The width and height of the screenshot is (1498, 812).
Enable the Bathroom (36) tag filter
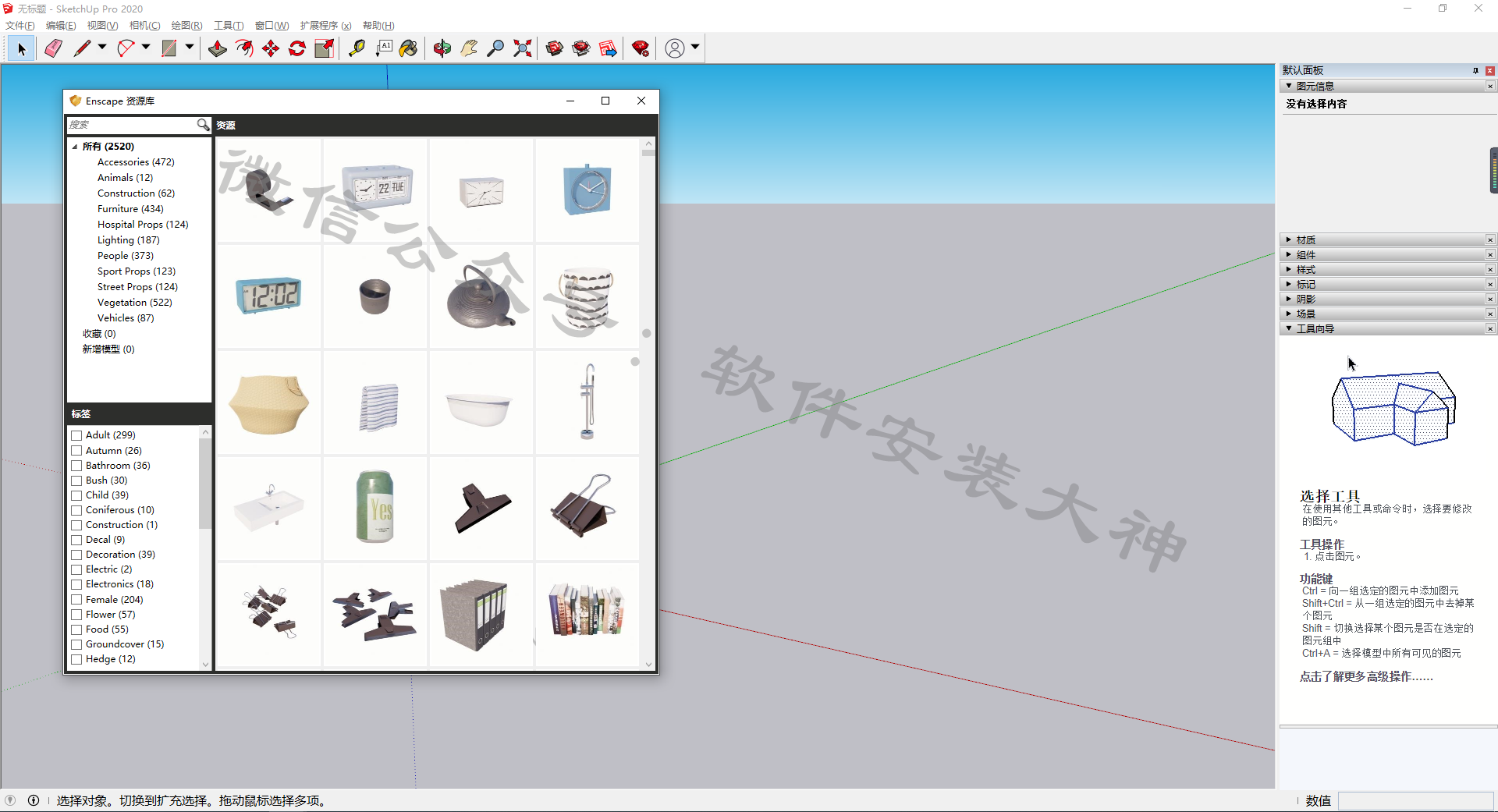tap(76, 466)
